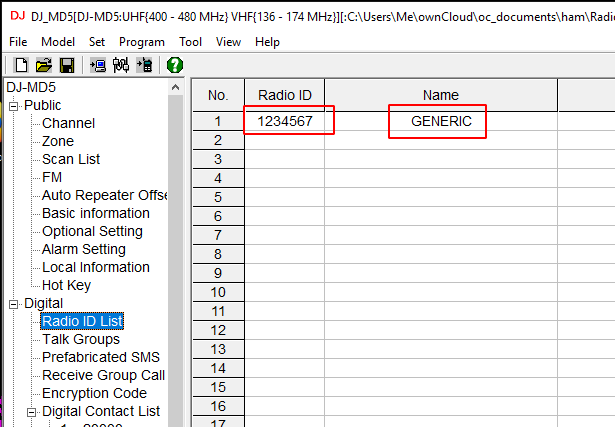Open Prefabricated SMS tree item
Viewport: 615px width, 427px height.
pos(101,357)
